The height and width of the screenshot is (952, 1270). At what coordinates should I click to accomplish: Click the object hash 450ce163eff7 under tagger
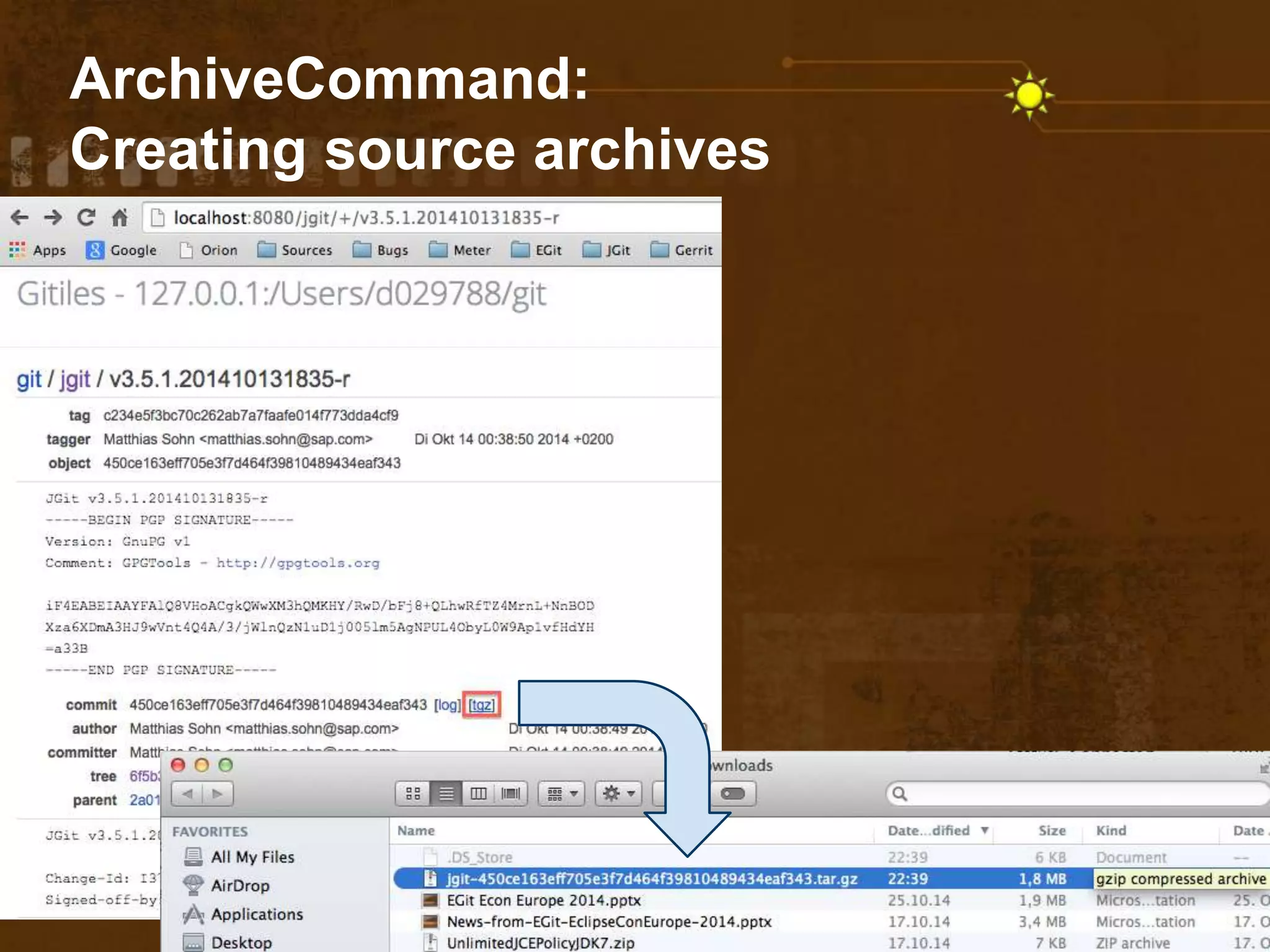(252, 463)
